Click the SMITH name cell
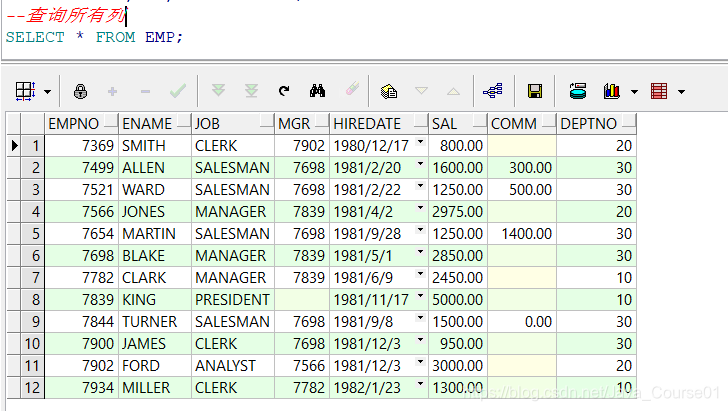Image resolution: width=728 pixels, height=411 pixels. (155, 146)
